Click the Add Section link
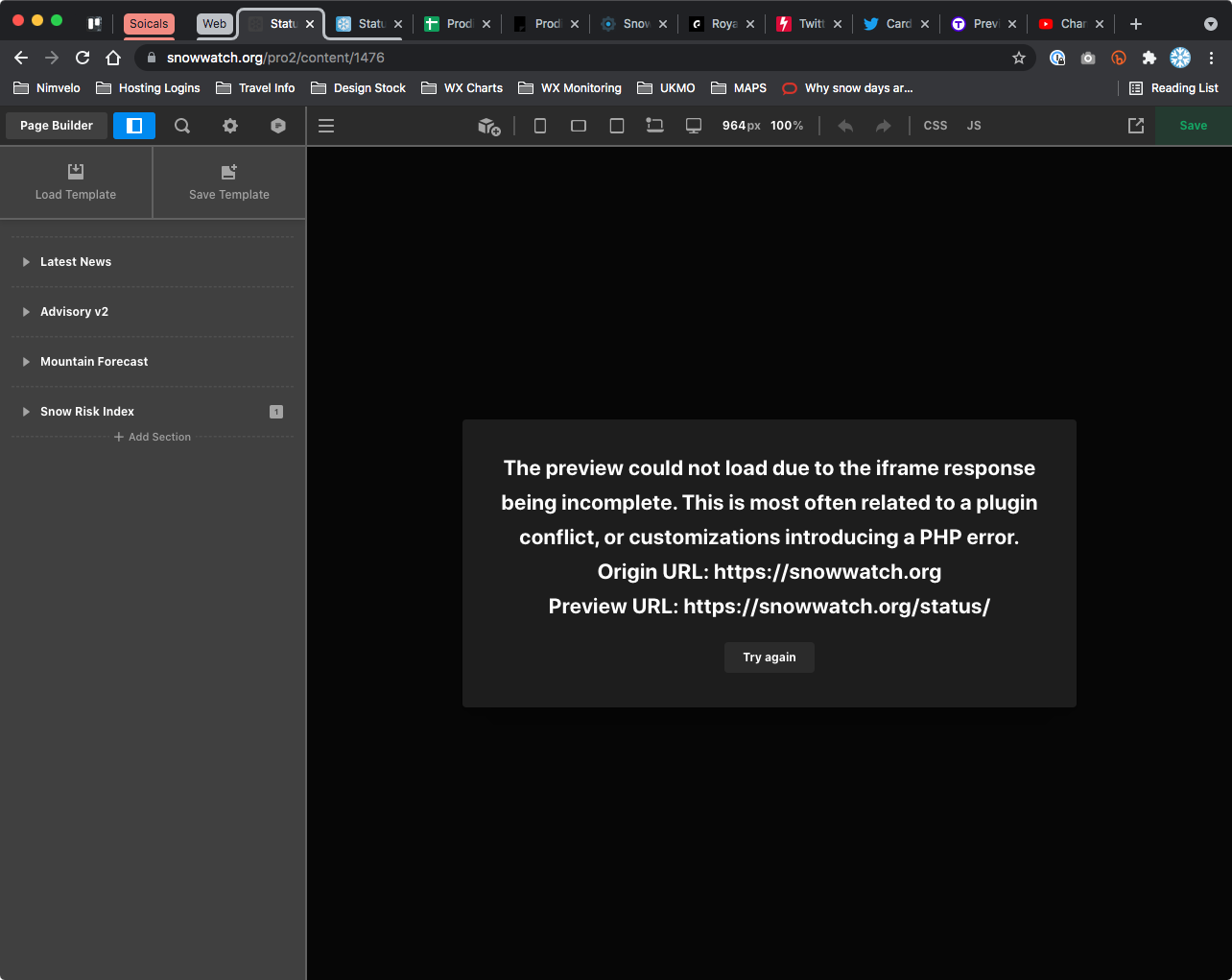This screenshot has width=1232, height=980. tap(153, 437)
